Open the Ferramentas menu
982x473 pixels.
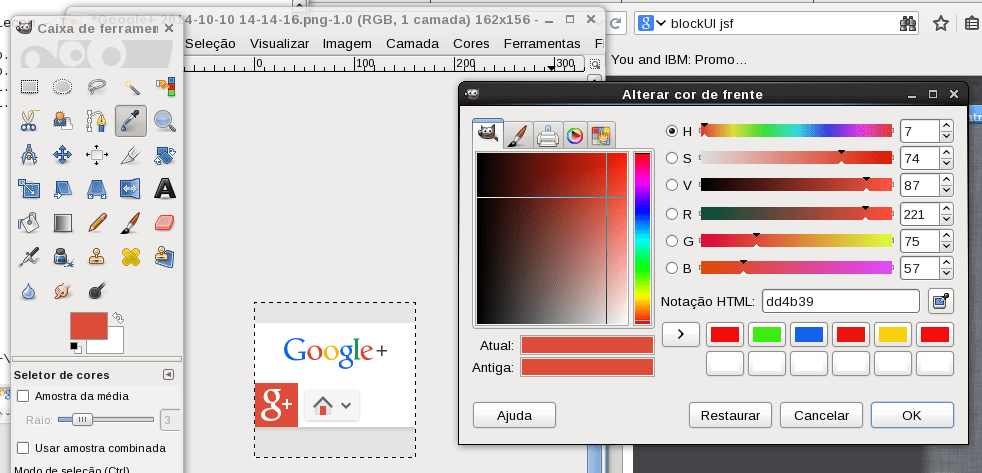tap(542, 44)
